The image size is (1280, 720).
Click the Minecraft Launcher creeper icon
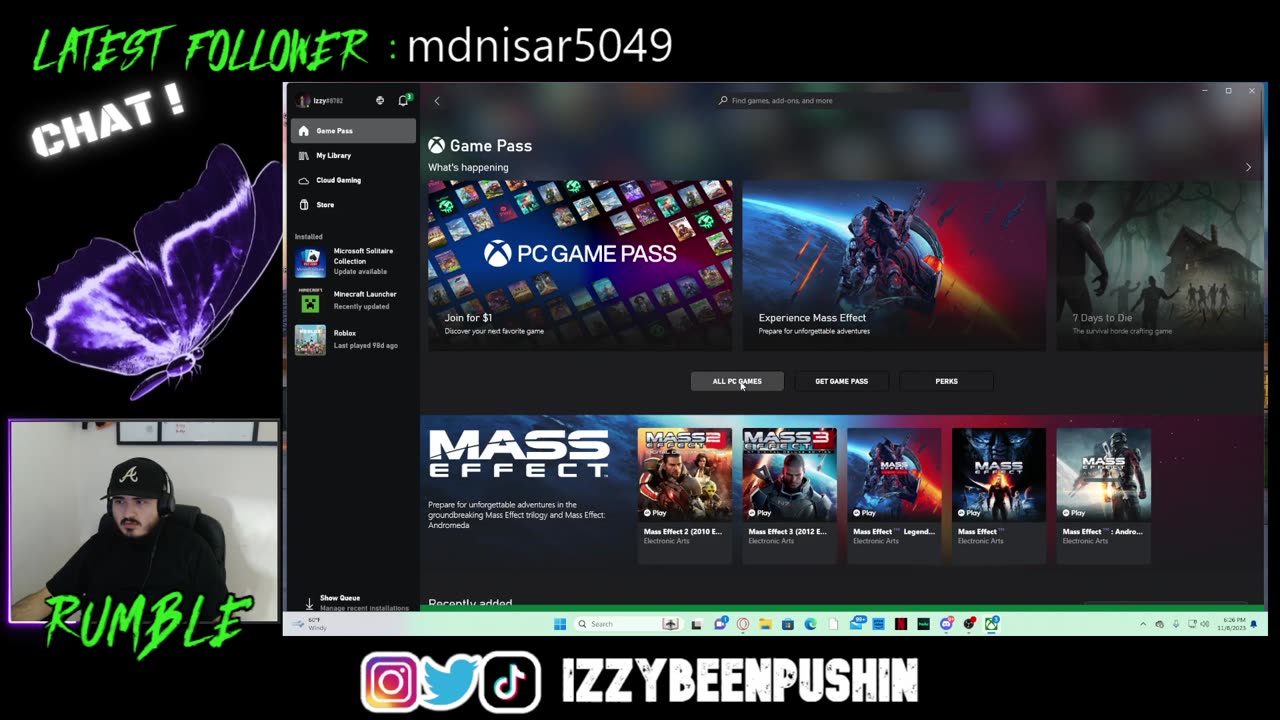point(310,300)
